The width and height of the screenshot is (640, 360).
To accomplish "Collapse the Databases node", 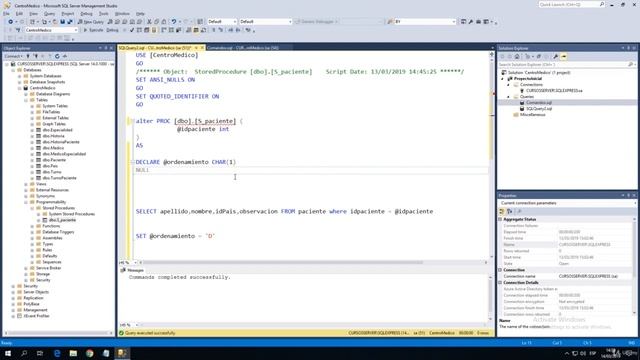I will [x=13, y=70].
